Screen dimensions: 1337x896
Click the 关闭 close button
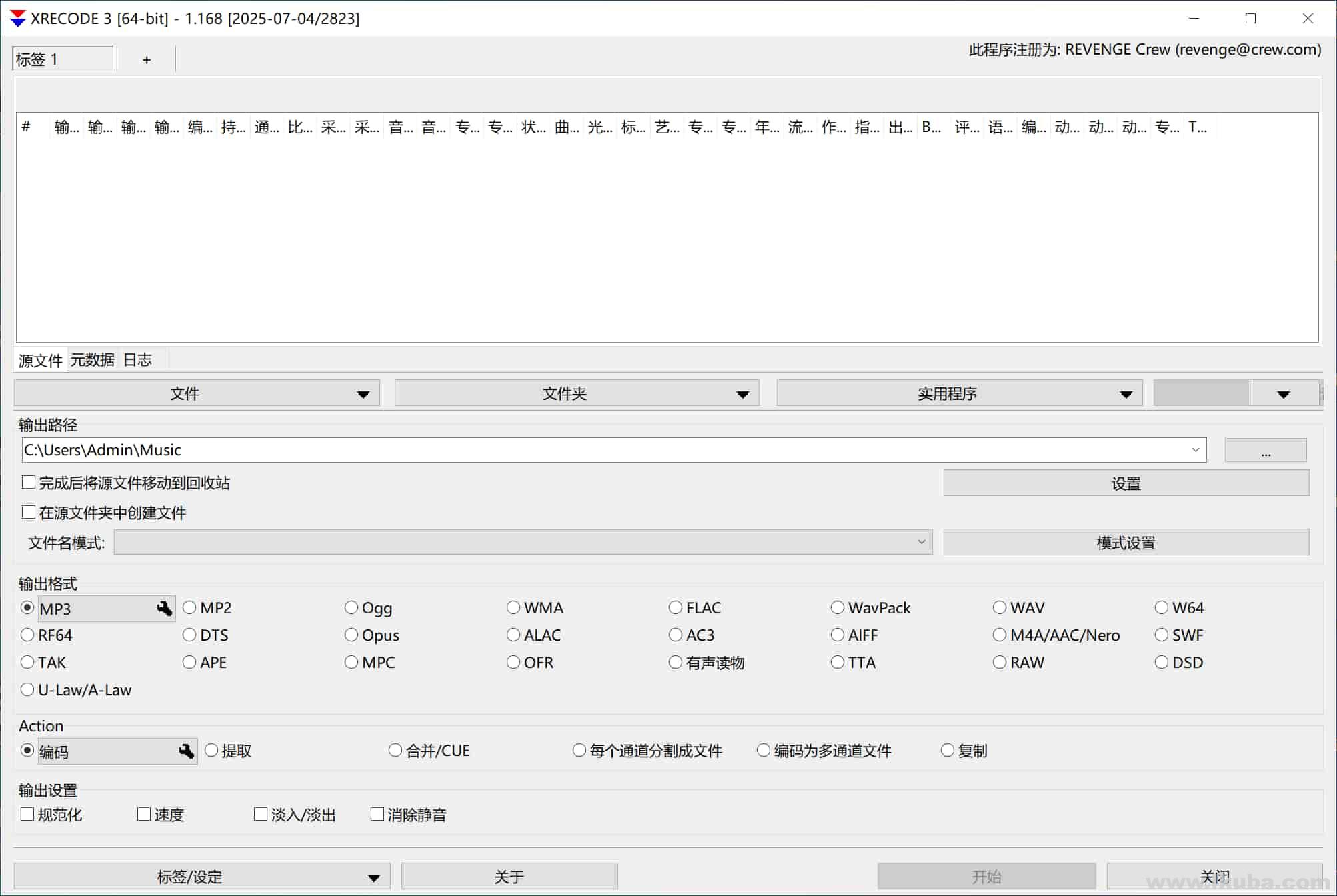tap(1214, 876)
